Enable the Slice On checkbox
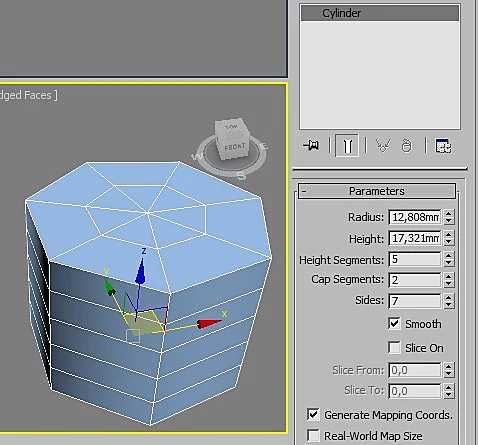The image size is (478, 445). pos(394,348)
